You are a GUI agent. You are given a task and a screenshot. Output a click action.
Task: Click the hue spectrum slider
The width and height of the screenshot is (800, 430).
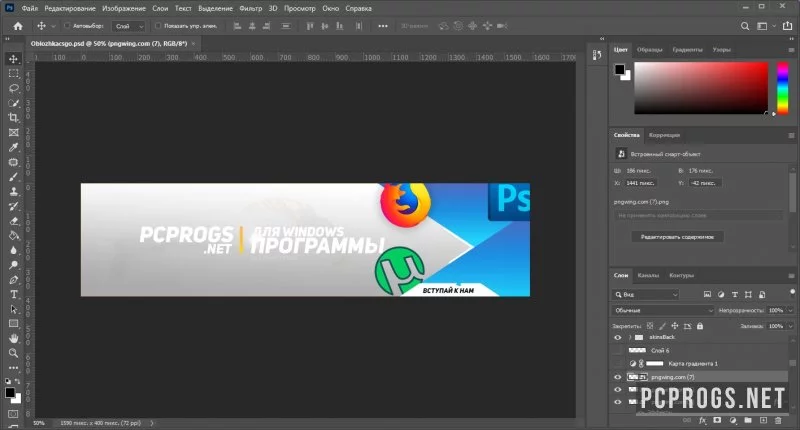[783, 88]
